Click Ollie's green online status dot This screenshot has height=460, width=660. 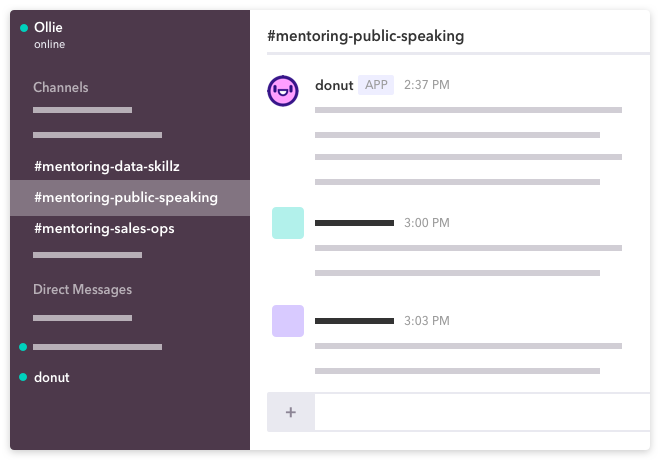(x=24, y=28)
